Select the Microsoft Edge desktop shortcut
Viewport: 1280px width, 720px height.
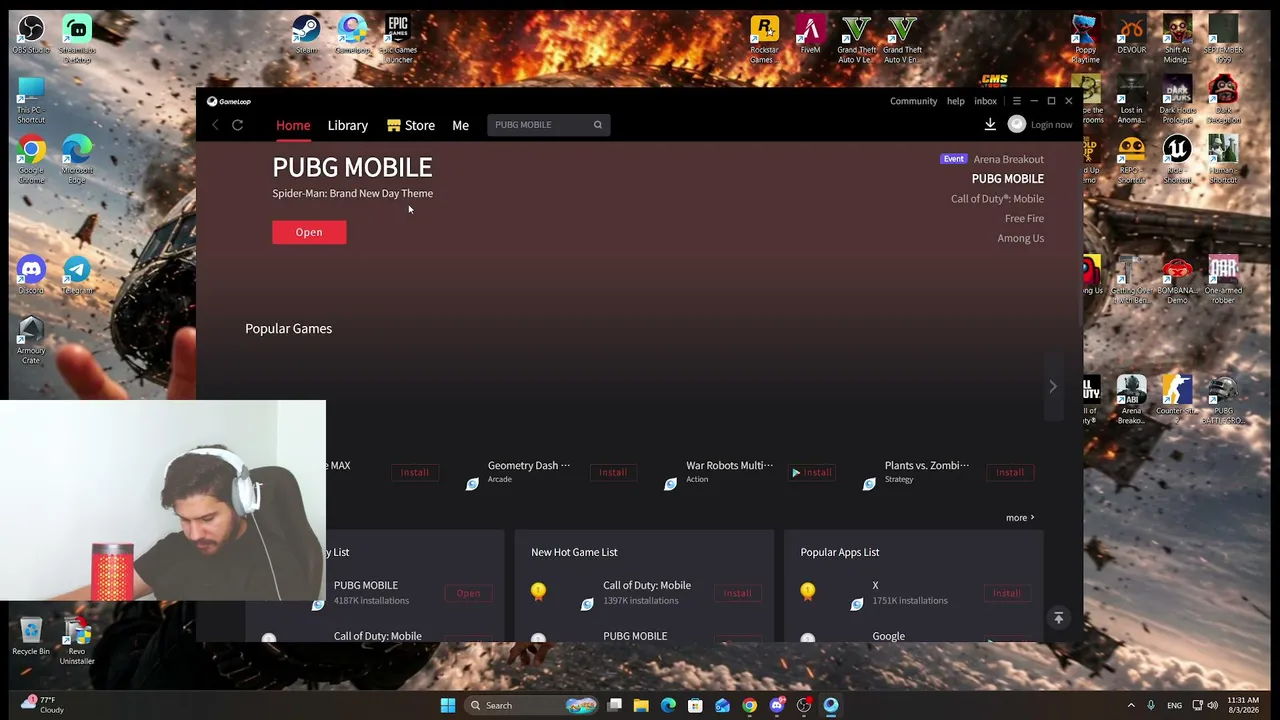point(77,160)
